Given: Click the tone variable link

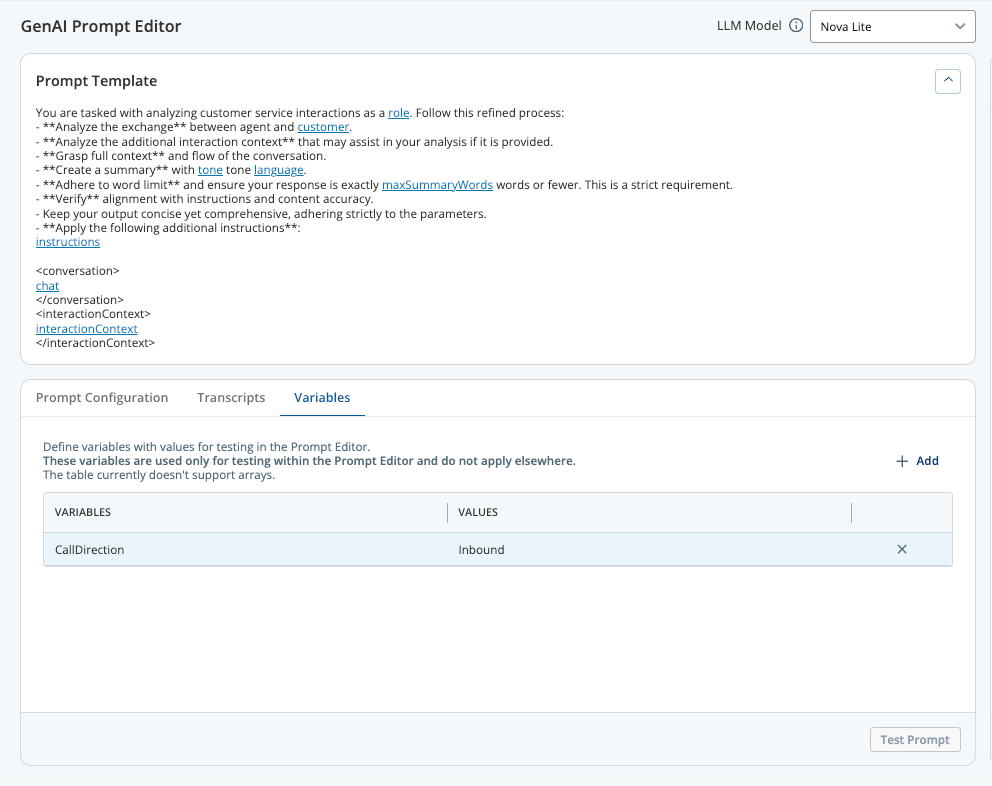Looking at the screenshot, I should (210, 171).
